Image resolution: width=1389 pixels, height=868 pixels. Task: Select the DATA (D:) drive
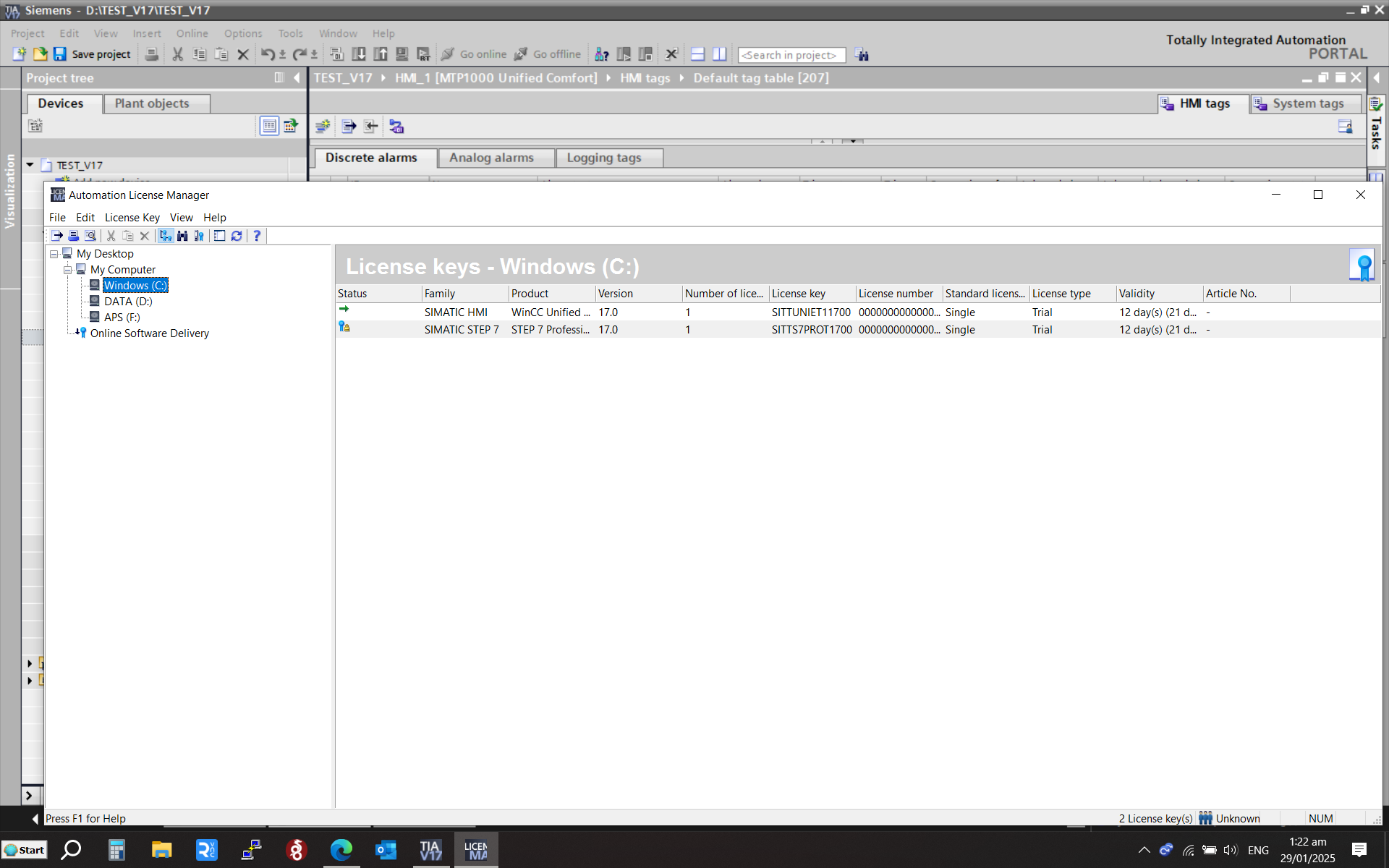tap(127, 302)
